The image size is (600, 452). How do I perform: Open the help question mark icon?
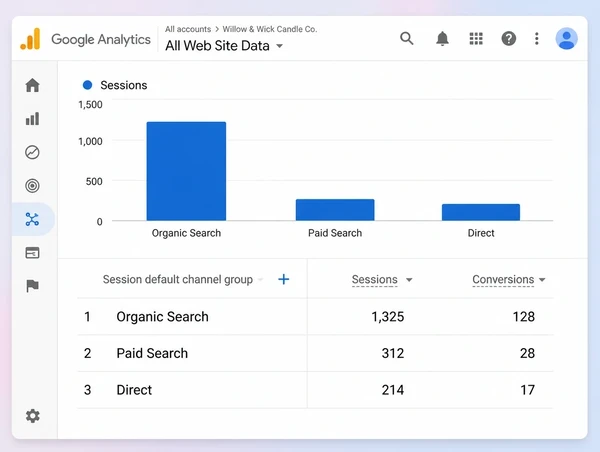coord(509,39)
